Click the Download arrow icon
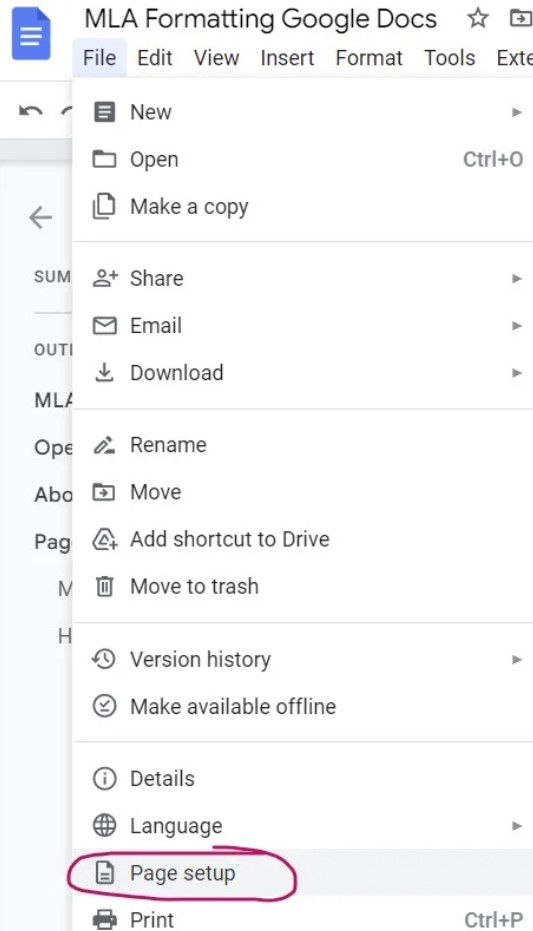 pyautogui.click(x=104, y=373)
